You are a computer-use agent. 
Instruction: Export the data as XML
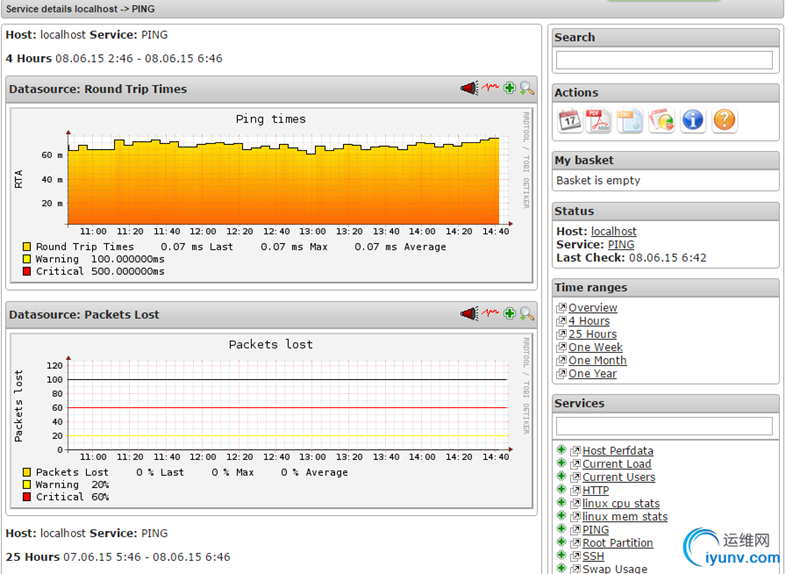click(630, 120)
